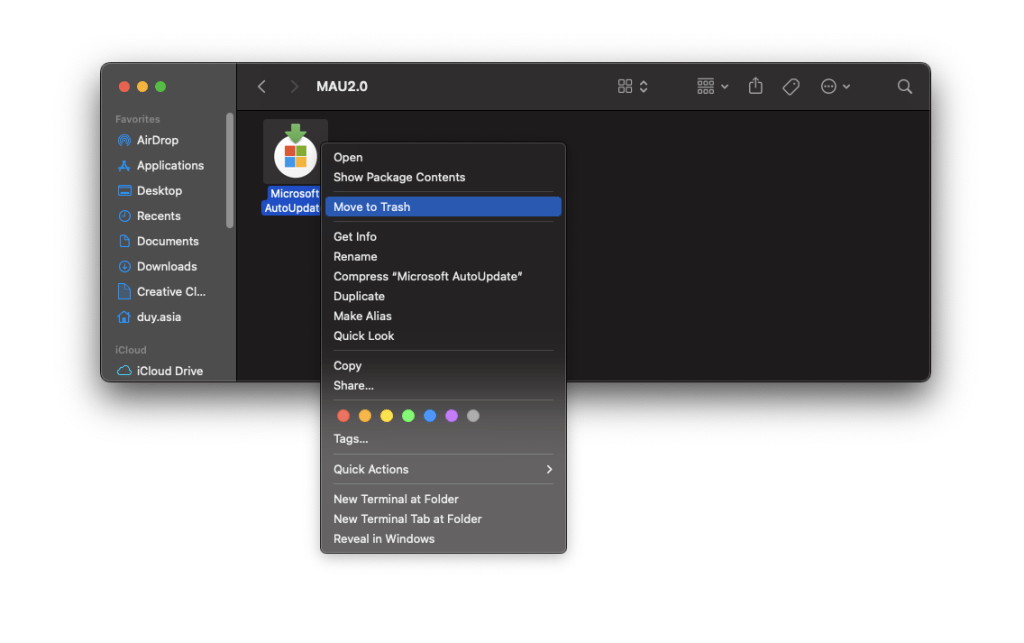Apply the green tag color
Image resolution: width=1024 pixels, height=643 pixels.
point(408,416)
